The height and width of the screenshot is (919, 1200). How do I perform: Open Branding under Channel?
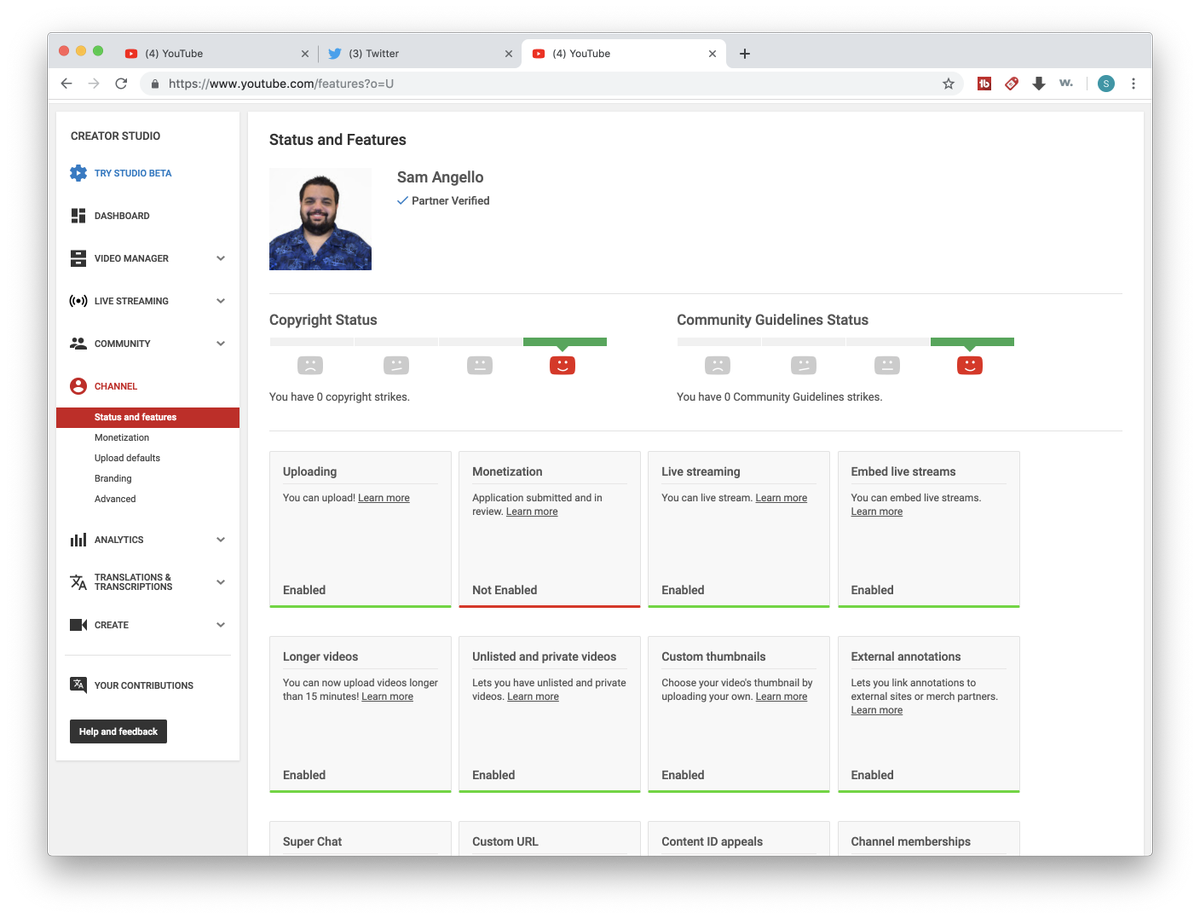pyautogui.click(x=113, y=479)
